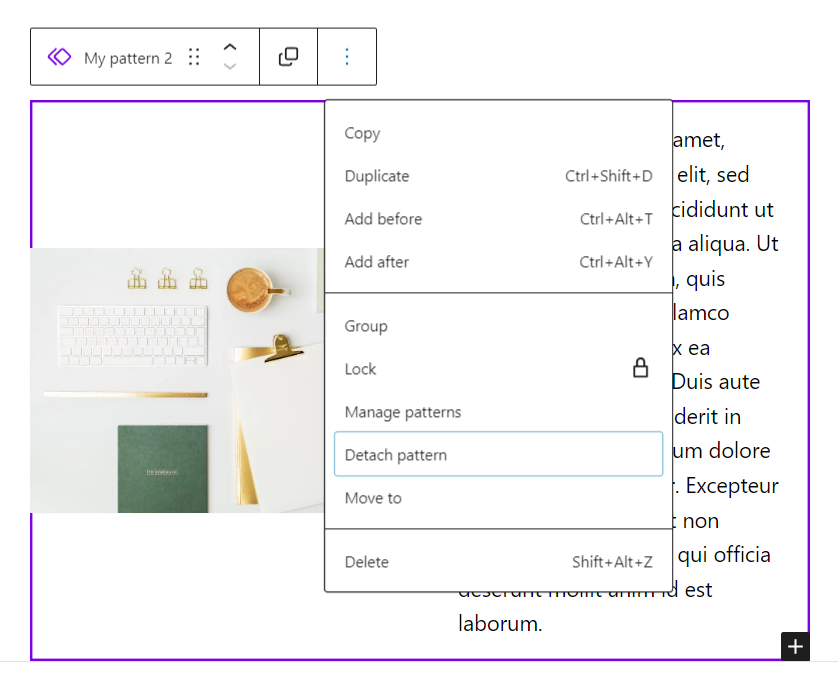
Task: Choose Delete from the menu
Action: tap(498, 562)
